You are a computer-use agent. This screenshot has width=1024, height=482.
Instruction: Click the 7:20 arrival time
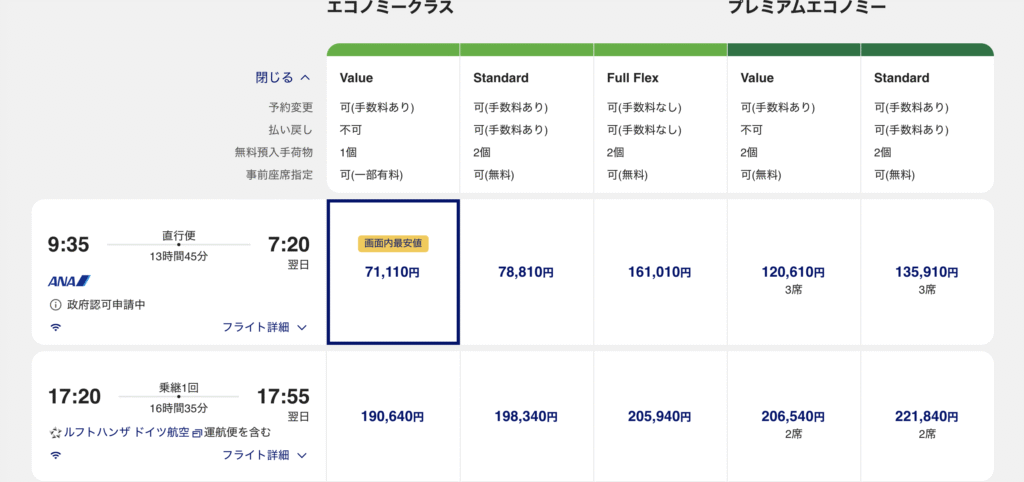point(289,245)
